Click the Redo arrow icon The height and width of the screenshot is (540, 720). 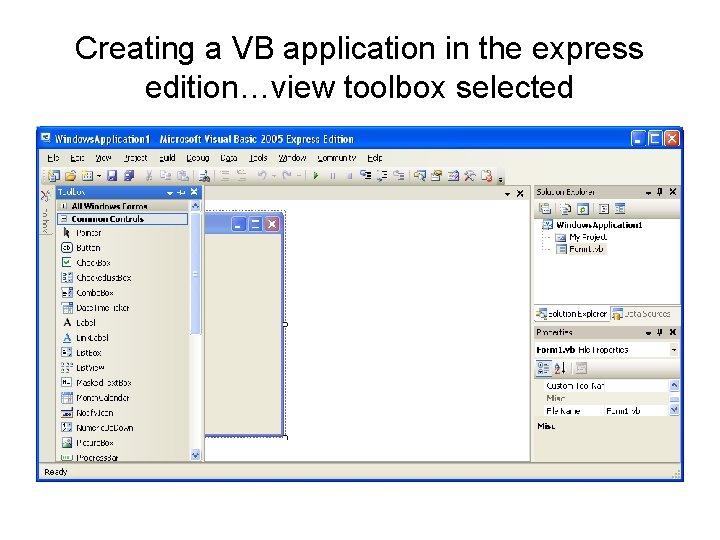pos(287,175)
